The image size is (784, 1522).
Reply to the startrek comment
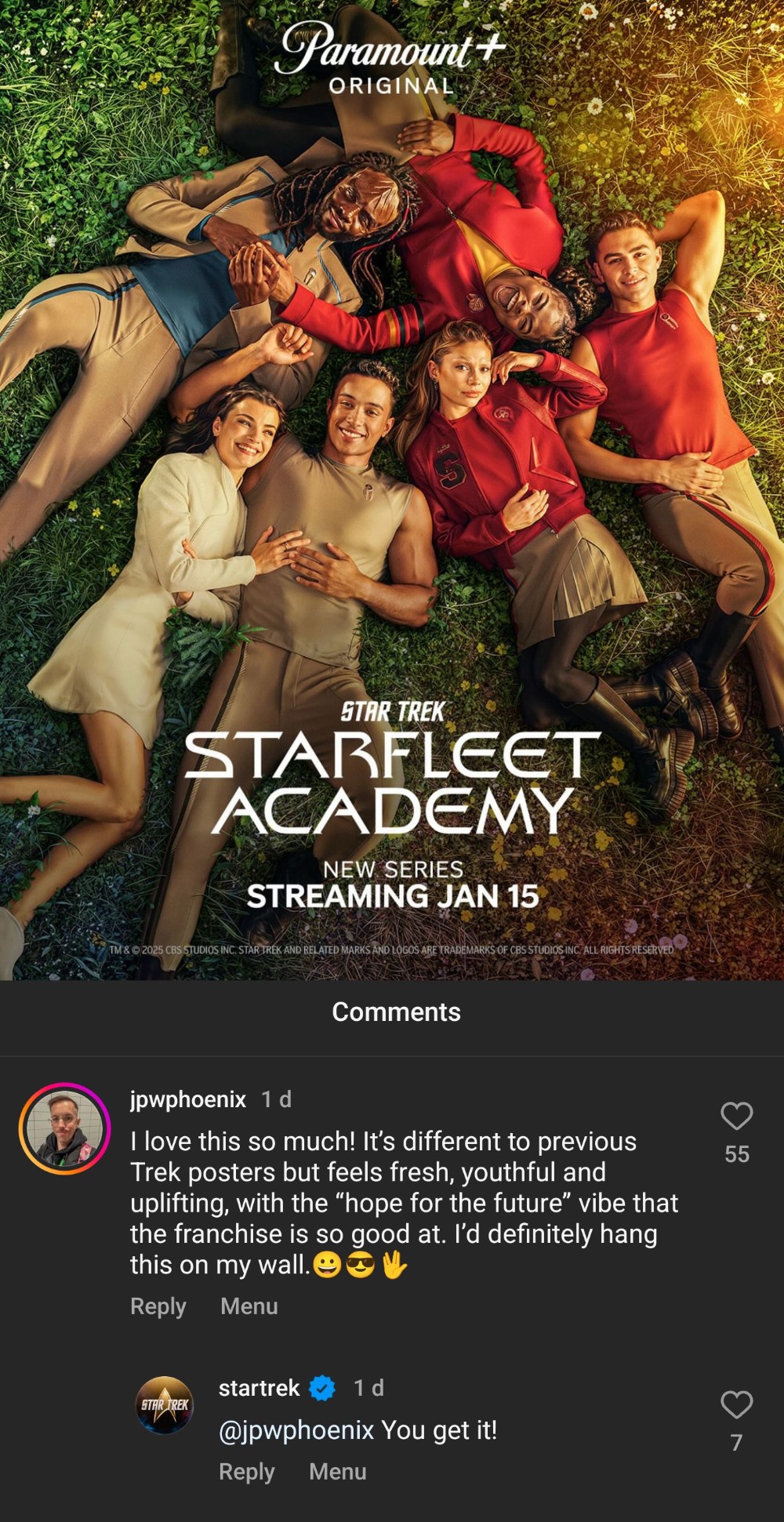pos(246,1472)
